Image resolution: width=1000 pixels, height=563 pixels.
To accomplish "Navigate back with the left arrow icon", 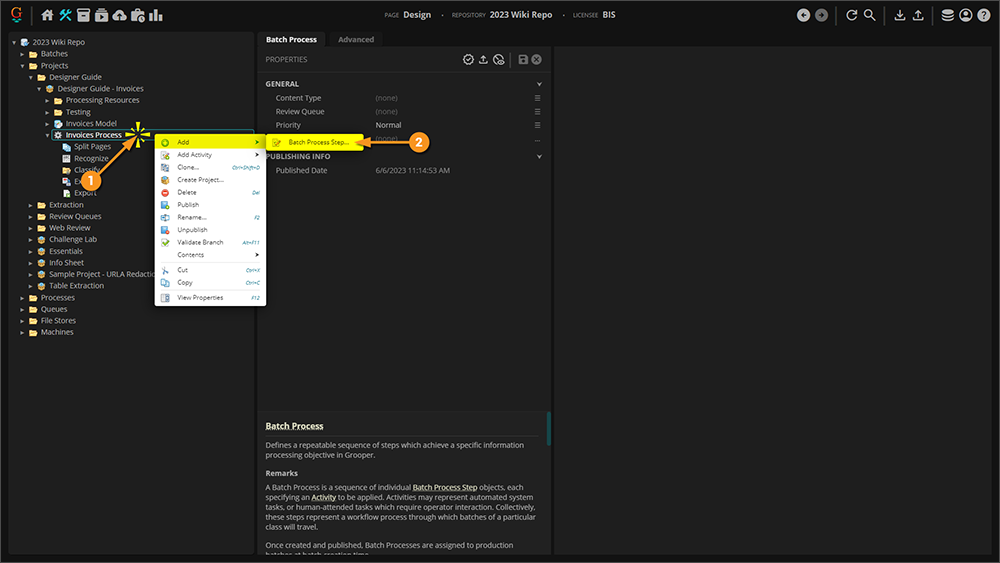I will click(x=804, y=15).
